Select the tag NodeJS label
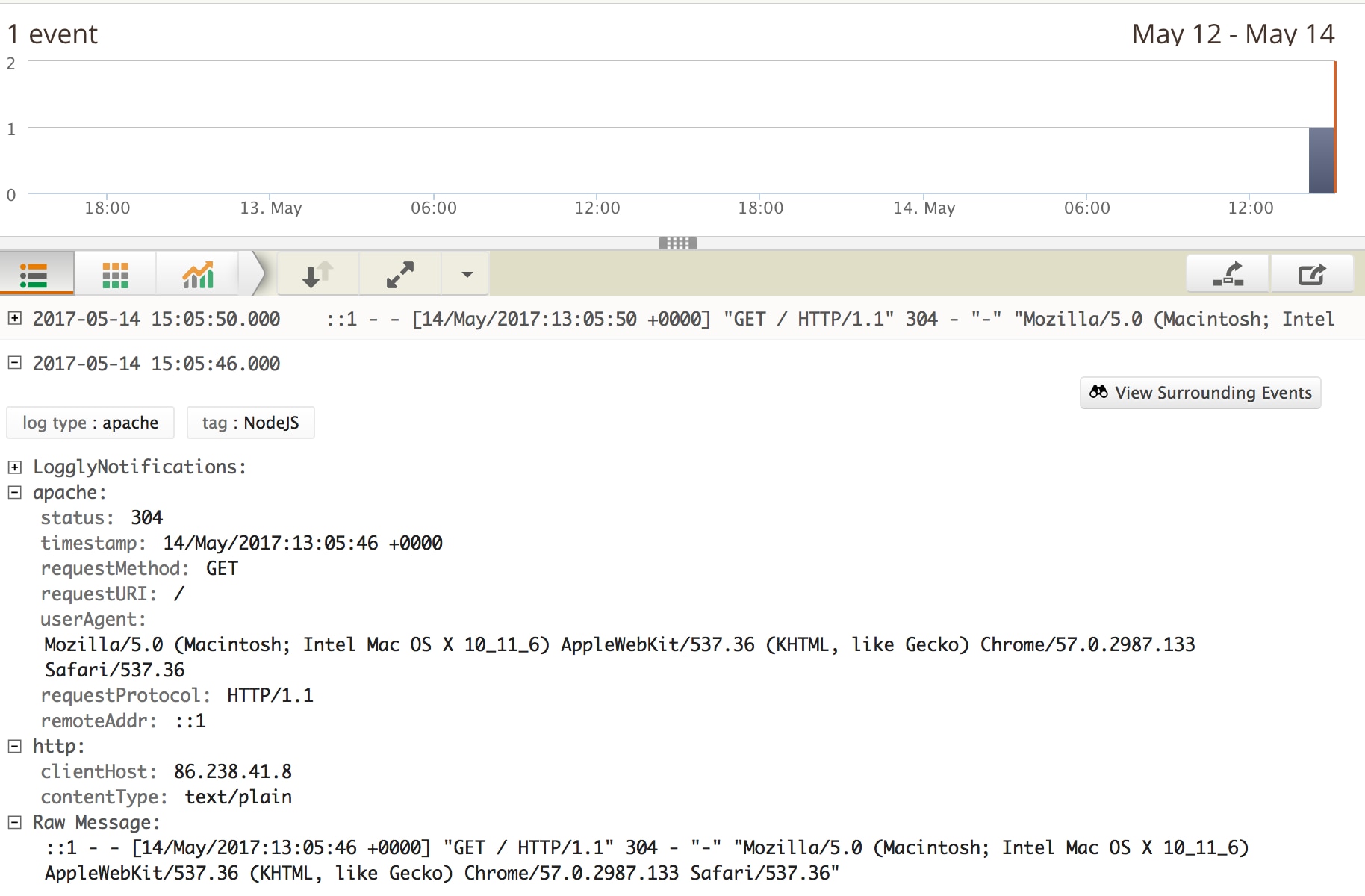 [x=250, y=423]
